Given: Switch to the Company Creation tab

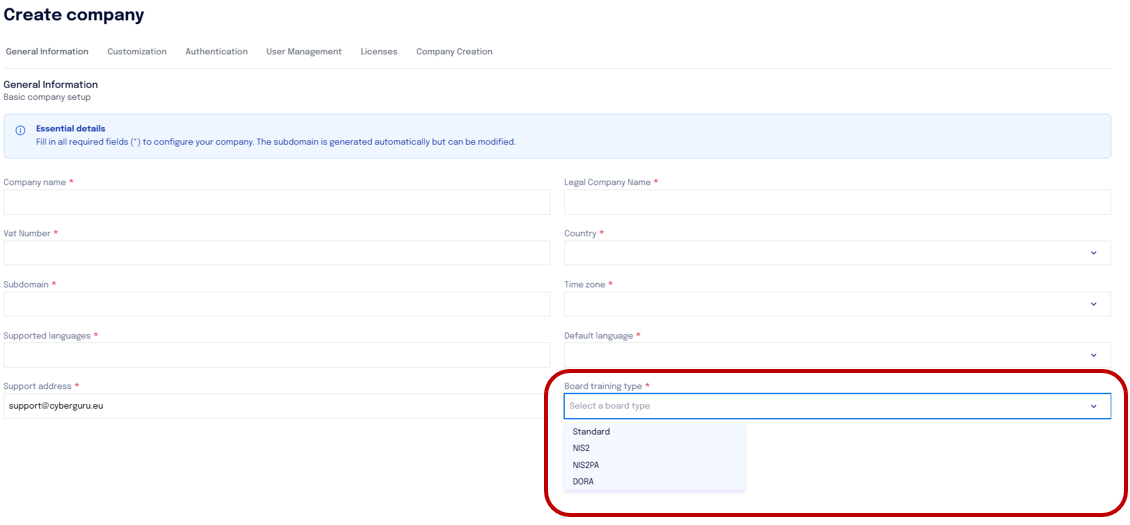Looking at the screenshot, I should [454, 52].
